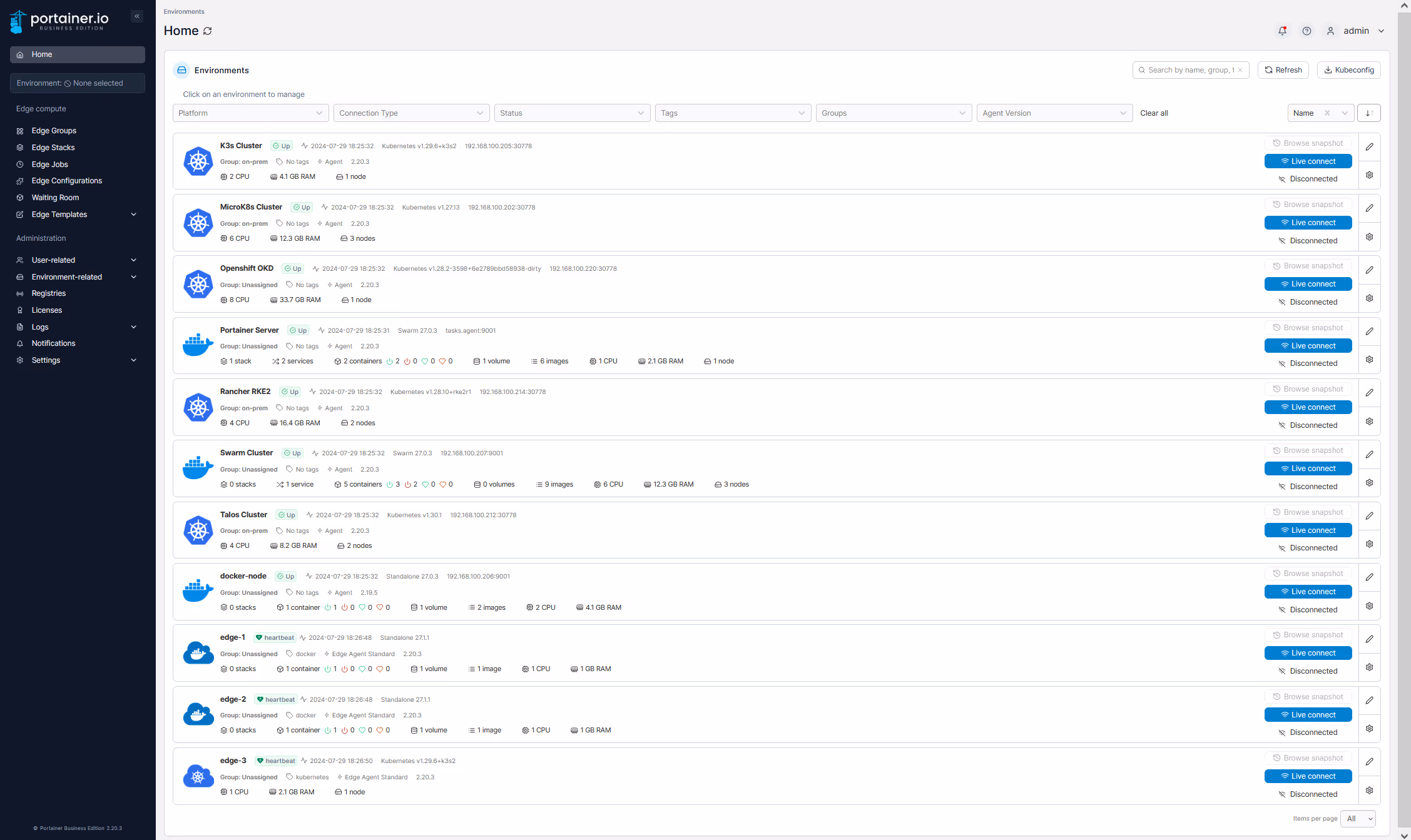Click Clear all filters link
This screenshot has width=1411, height=840.
tap(1154, 113)
